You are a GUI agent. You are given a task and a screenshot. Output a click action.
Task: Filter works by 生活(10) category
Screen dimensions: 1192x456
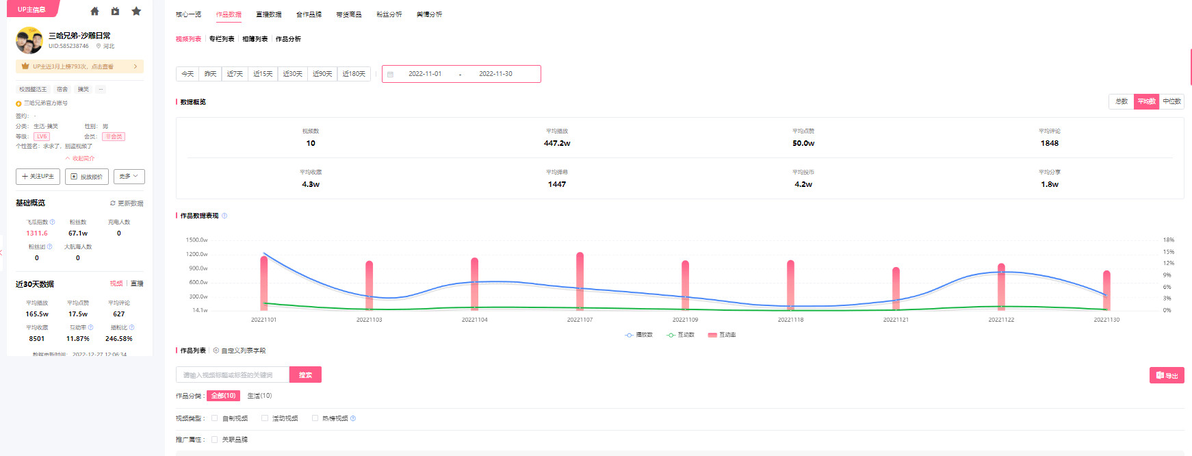[x=260, y=396]
